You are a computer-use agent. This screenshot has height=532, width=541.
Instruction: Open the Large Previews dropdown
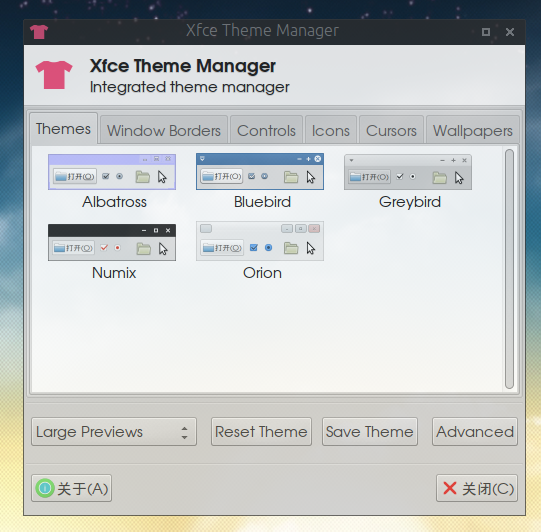click(114, 432)
